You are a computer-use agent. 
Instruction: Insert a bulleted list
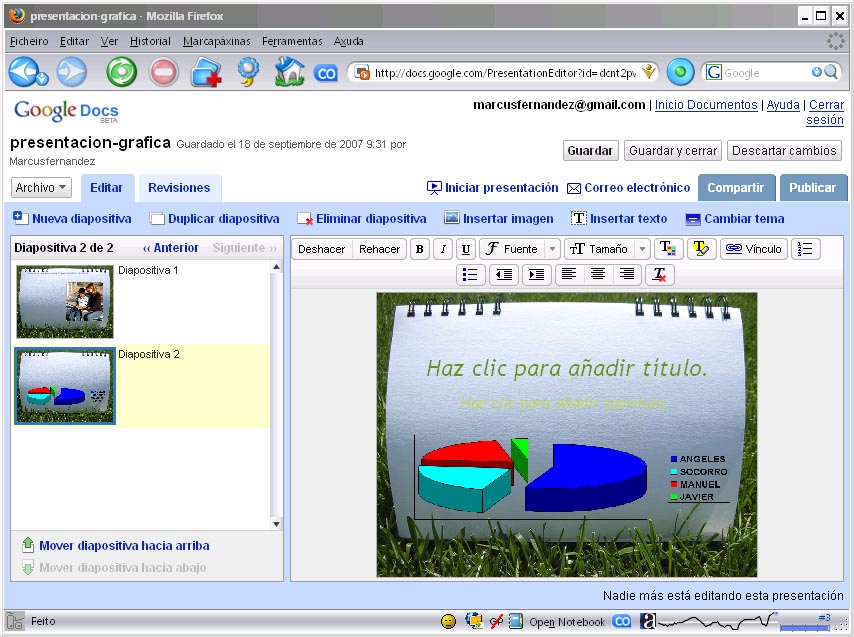click(470, 274)
